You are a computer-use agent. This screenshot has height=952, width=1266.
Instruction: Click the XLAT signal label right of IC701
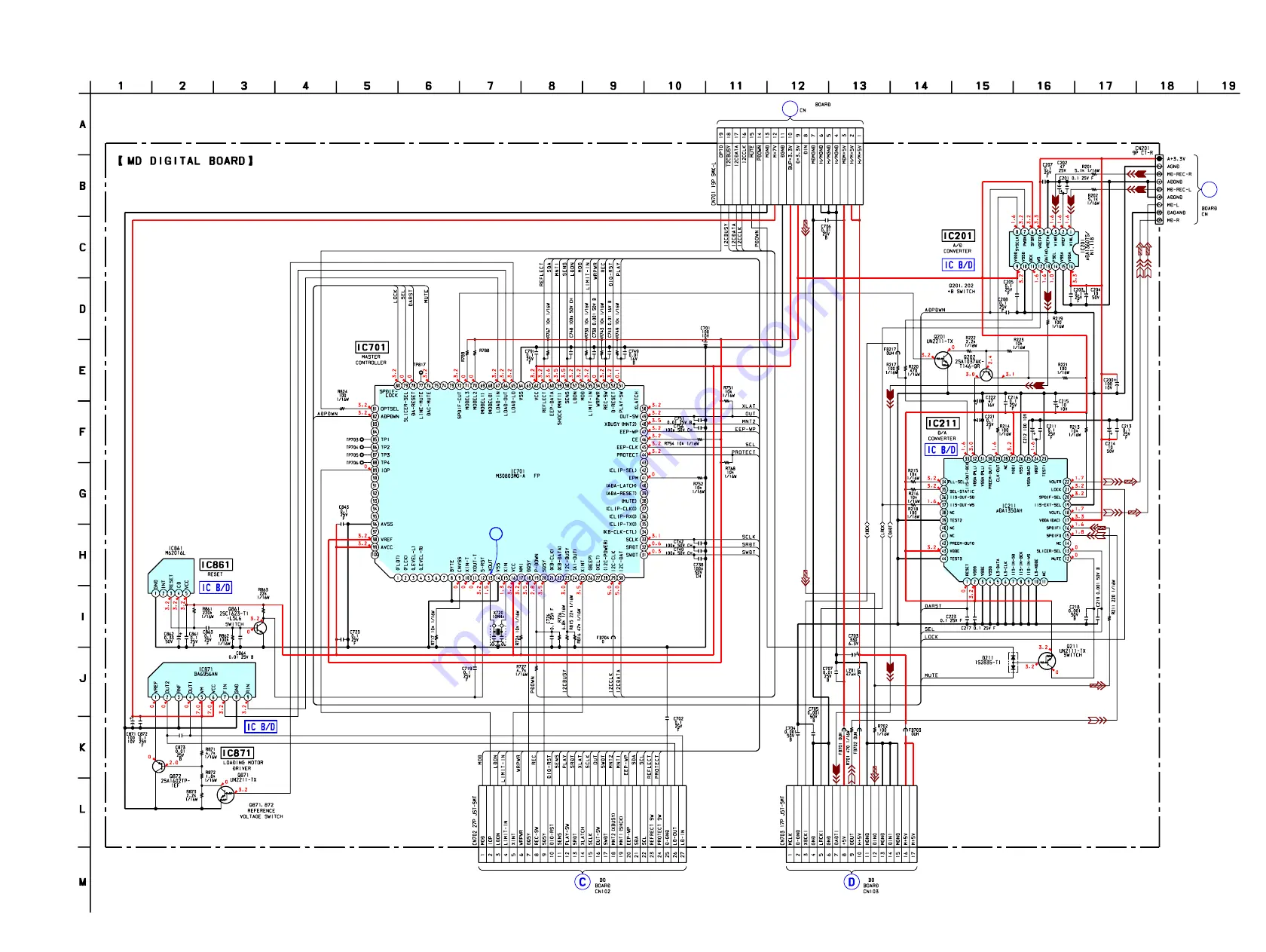[x=748, y=406]
